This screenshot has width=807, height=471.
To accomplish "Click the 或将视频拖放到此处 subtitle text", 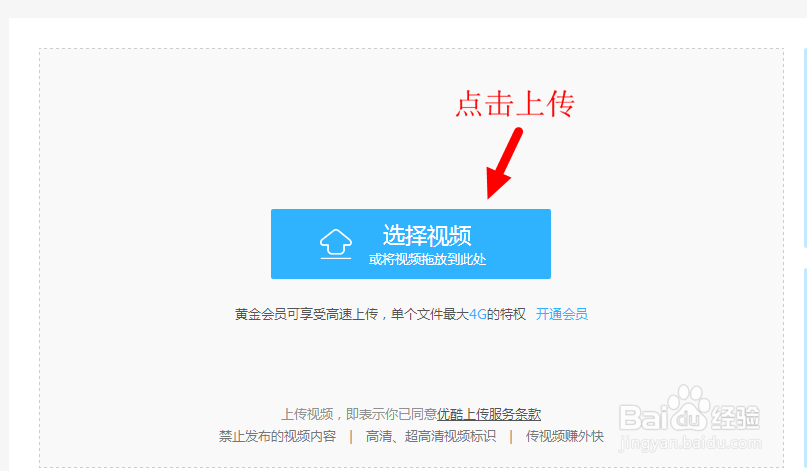I will [x=427, y=259].
